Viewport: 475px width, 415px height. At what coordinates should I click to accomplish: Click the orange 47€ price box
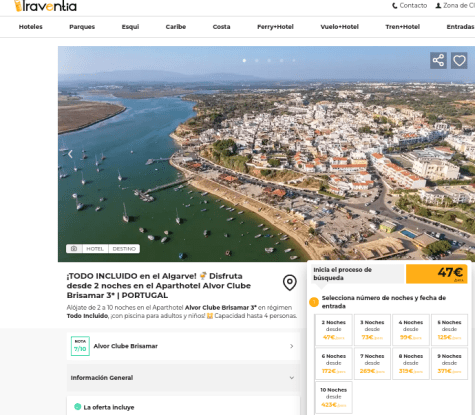[437, 274]
